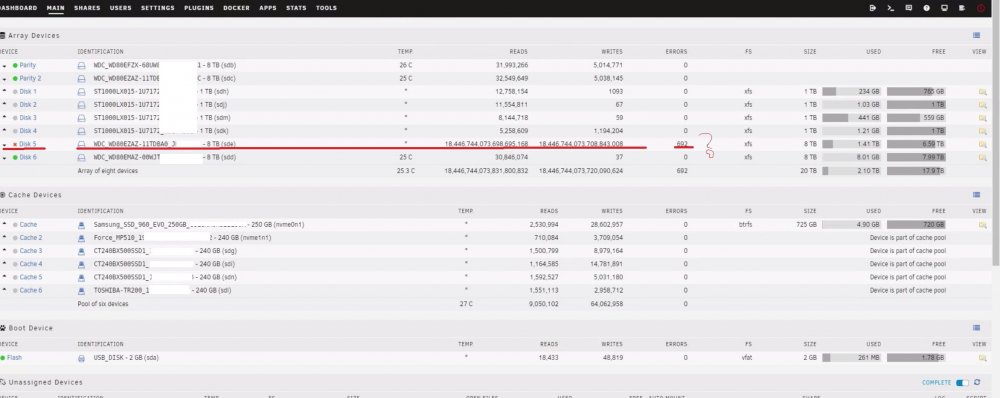Click Disk 3 used space bar showing 441 GB
Screen dimensions: 1000x398
click(x=851, y=118)
